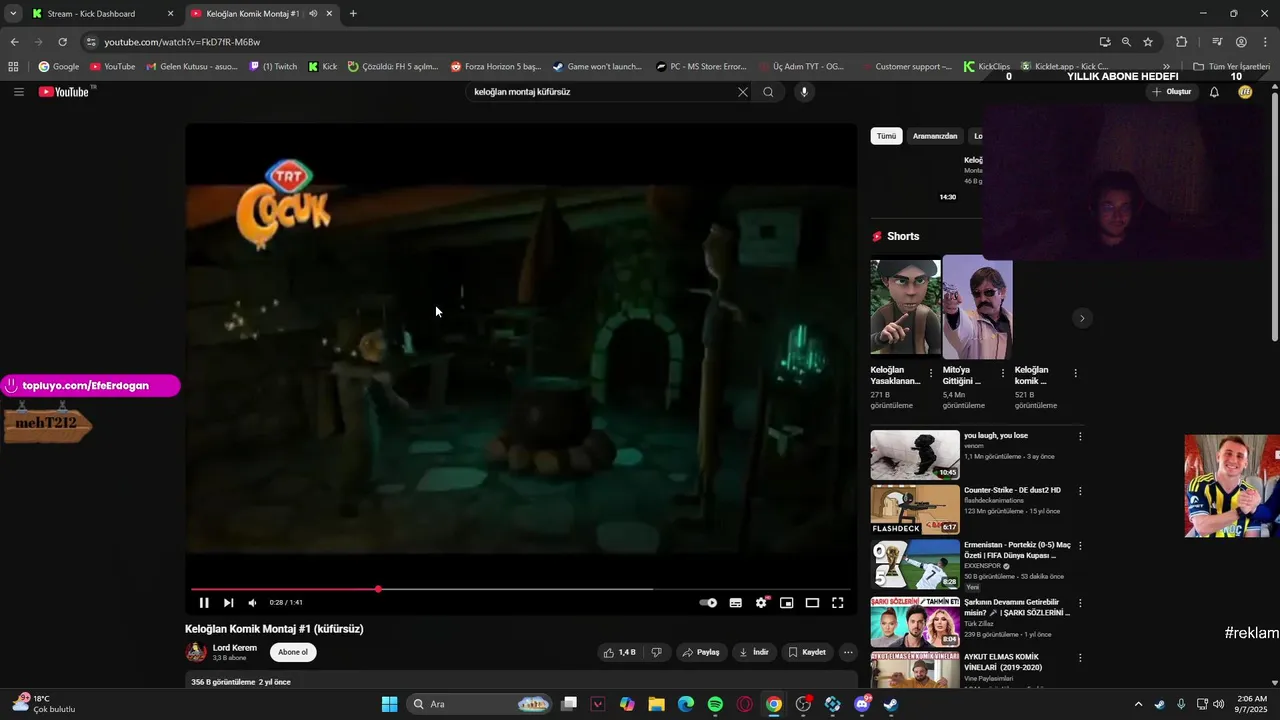The width and height of the screenshot is (1280, 720).
Task: Open options for Mito'ya Gittiğini short
Action: coord(1003,373)
